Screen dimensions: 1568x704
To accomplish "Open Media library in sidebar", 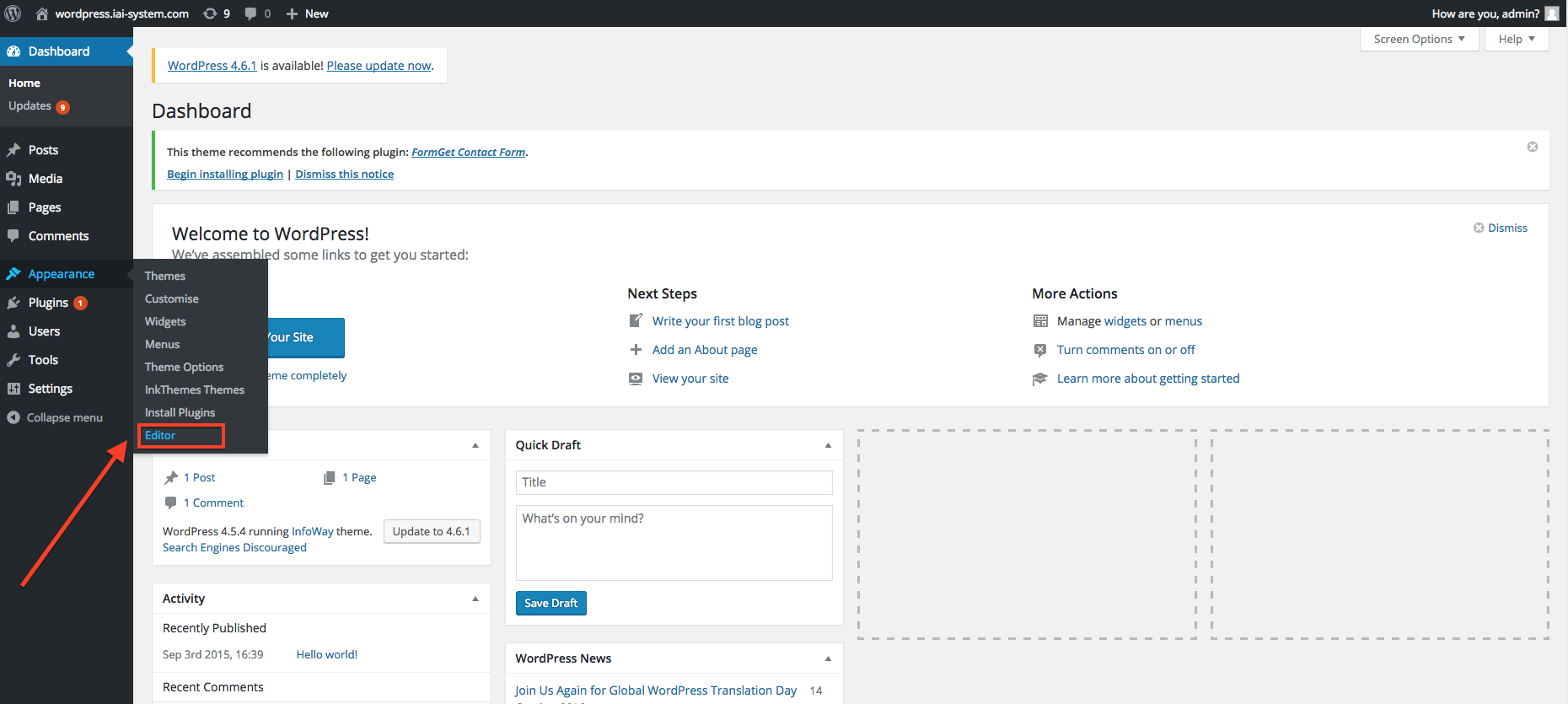I will (x=45, y=179).
